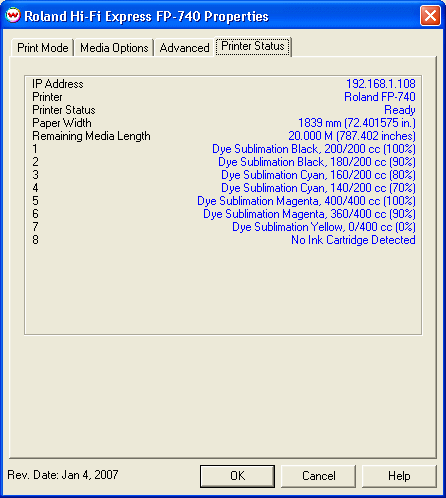Image resolution: width=446 pixels, height=498 pixels.
Task: Click the Remaining Media Length value
Action: tap(352, 136)
